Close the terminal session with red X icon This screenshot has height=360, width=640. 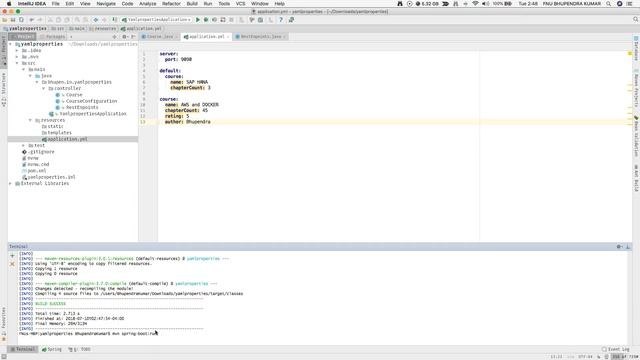coord(12,264)
